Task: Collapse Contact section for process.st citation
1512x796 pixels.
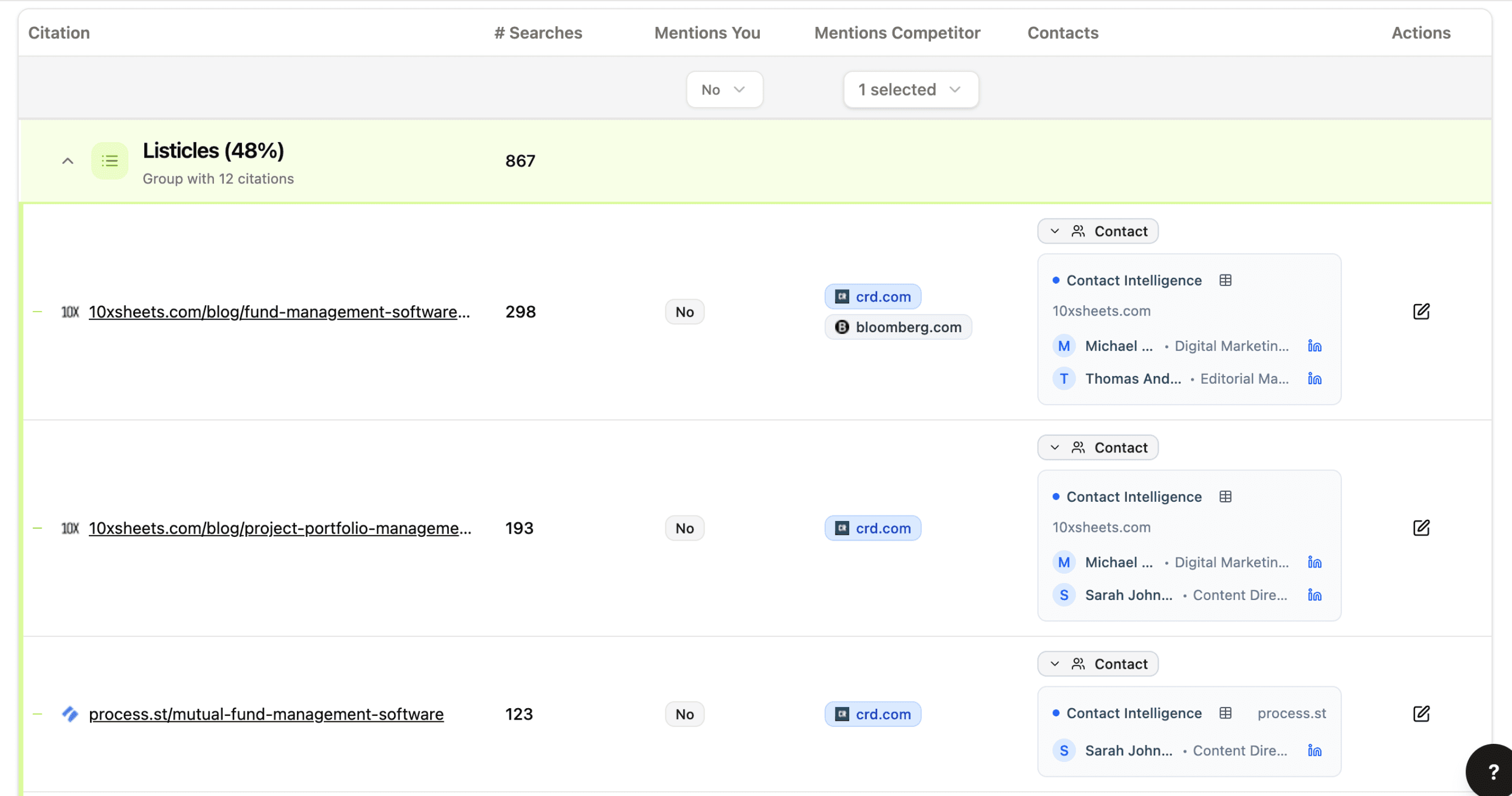Action: [x=1097, y=664]
